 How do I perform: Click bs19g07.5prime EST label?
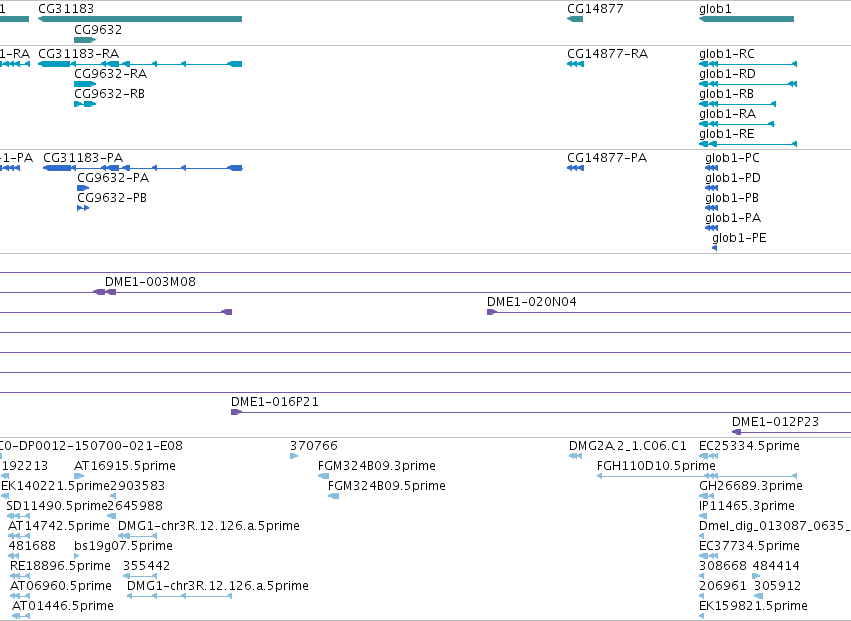[x=123, y=546]
